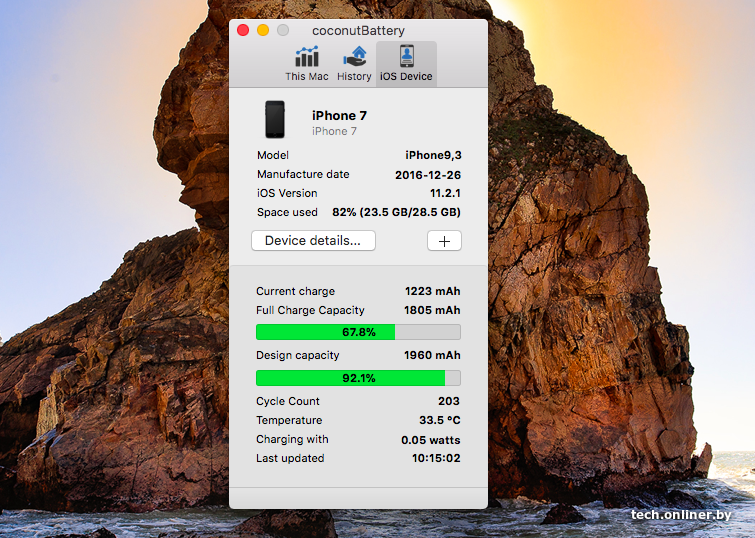This screenshot has height=538, width=755.
Task: Click the Cycle Count label
Action: [288, 401]
